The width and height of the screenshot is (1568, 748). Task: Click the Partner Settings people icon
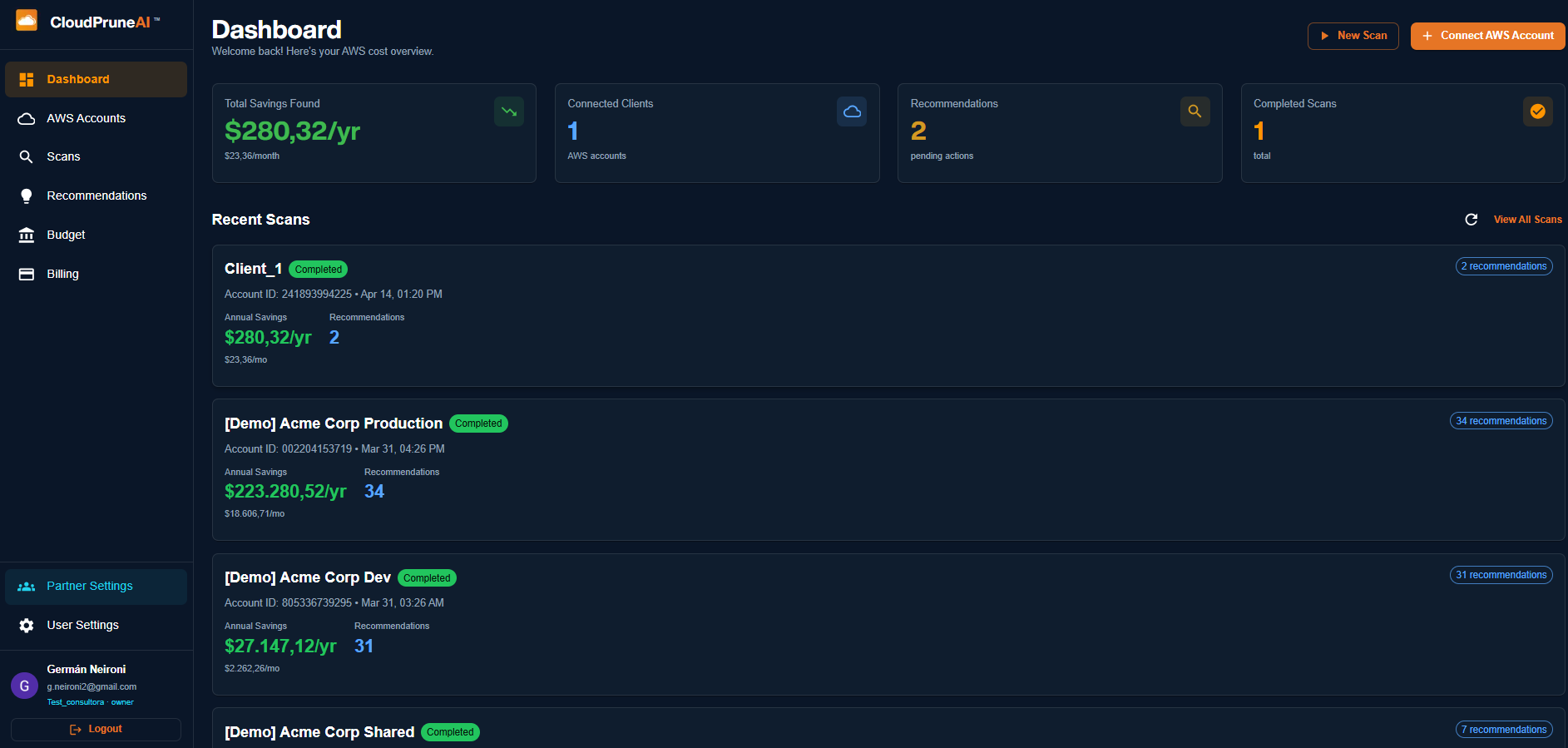[27, 587]
